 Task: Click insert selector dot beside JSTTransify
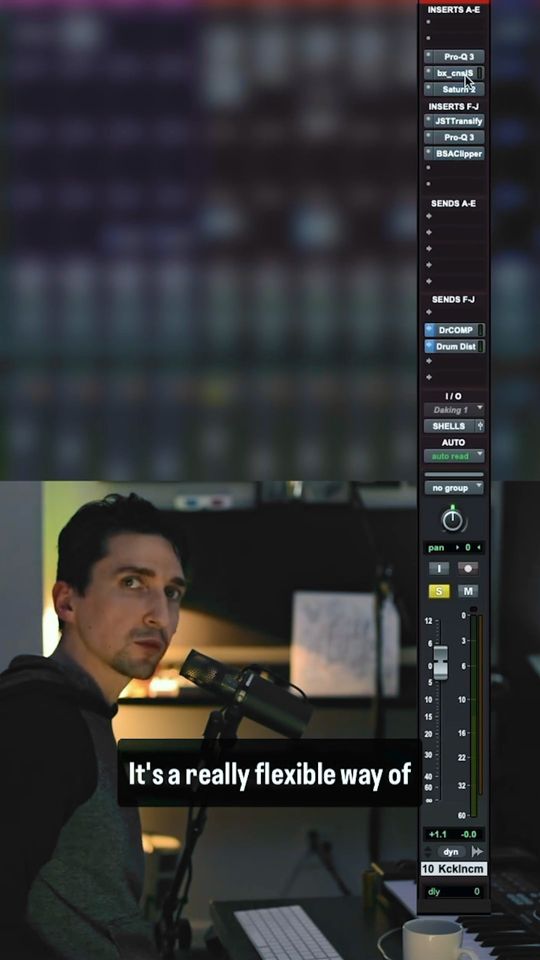pos(429,121)
